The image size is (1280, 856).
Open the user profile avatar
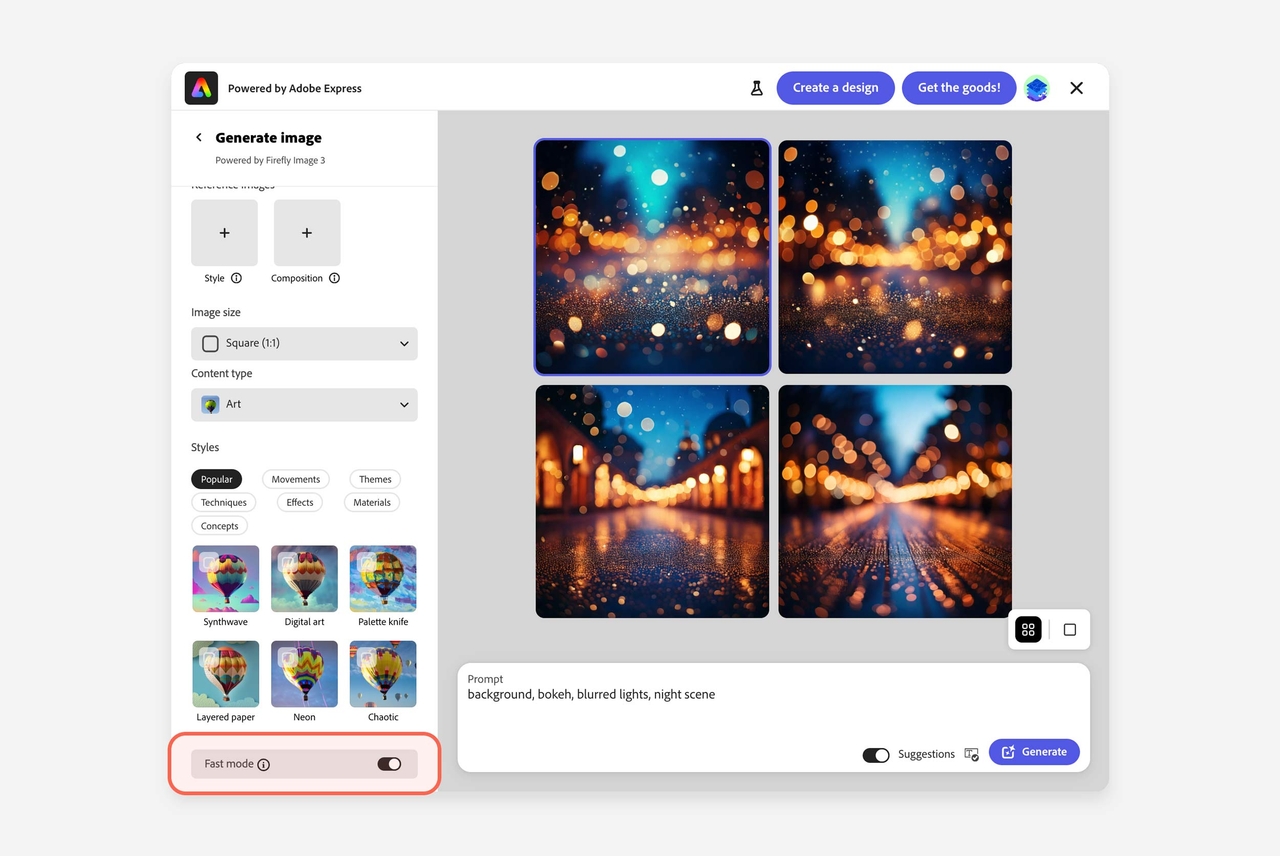pos(1037,88)
